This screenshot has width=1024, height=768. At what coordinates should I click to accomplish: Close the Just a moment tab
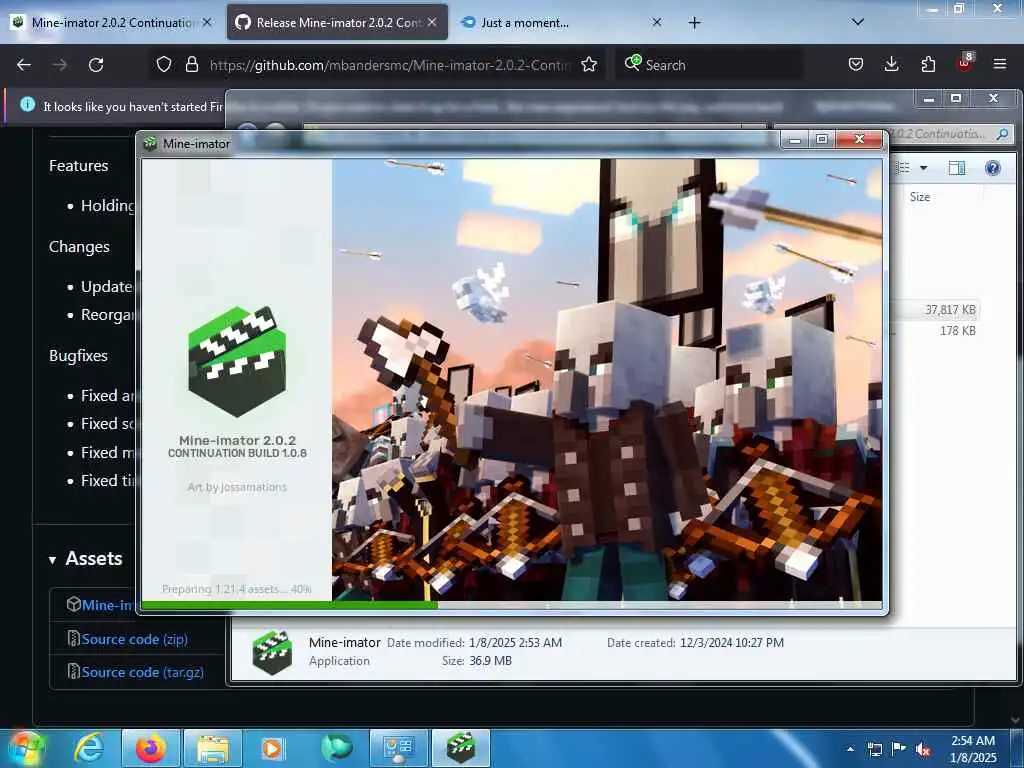(657, 22)
